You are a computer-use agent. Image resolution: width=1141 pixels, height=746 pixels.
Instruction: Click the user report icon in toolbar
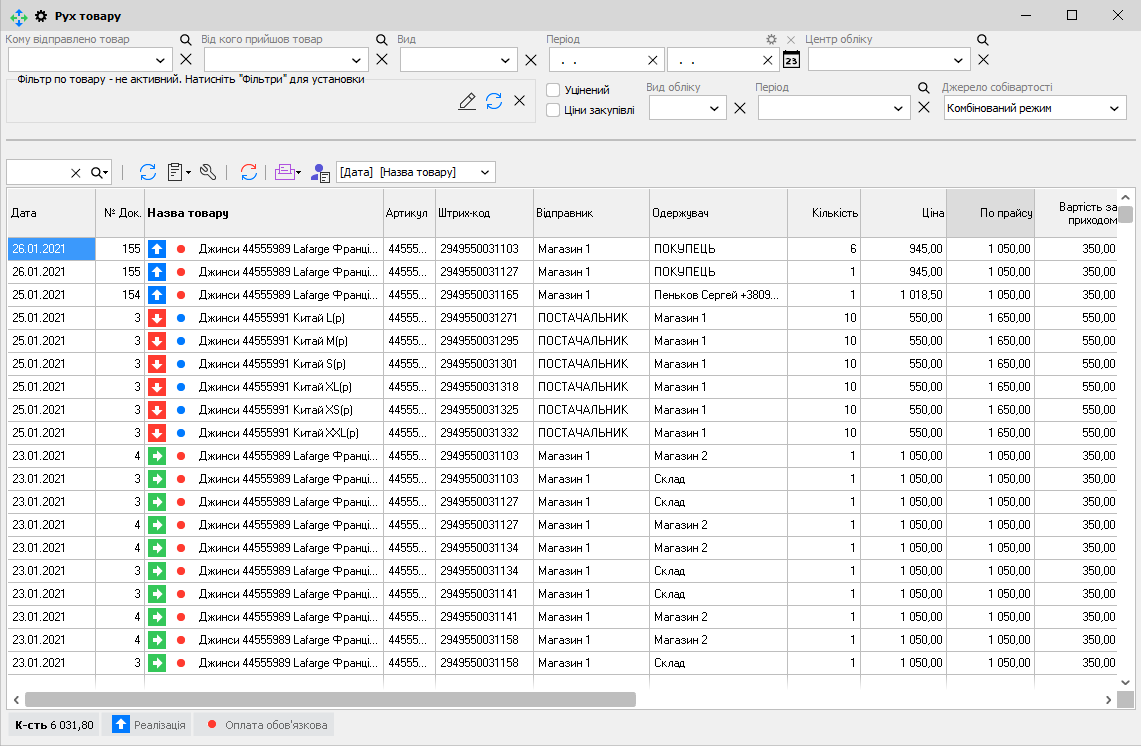(320, 173)
